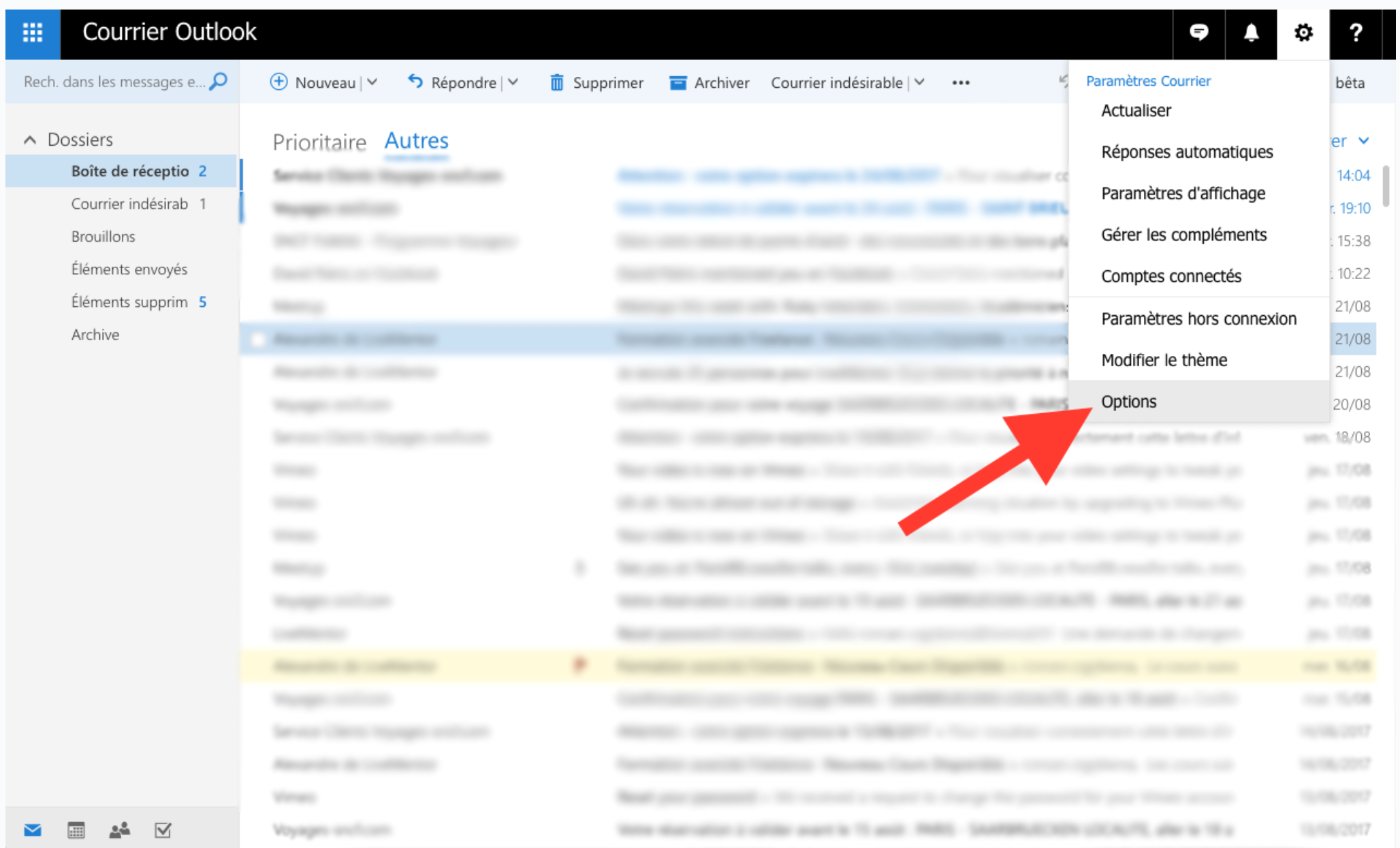The height and width of the screenshot is (848, 1400).
Task: Click the settings gear icon
Action: tap(1303, 32)
